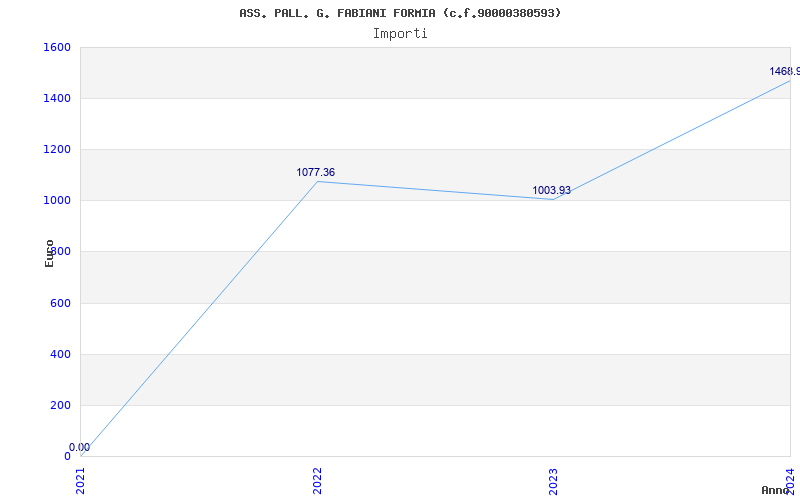Screen dimensions: 800x500
Task: Click the 2024 x-axis label
Action: click(790, 480)
